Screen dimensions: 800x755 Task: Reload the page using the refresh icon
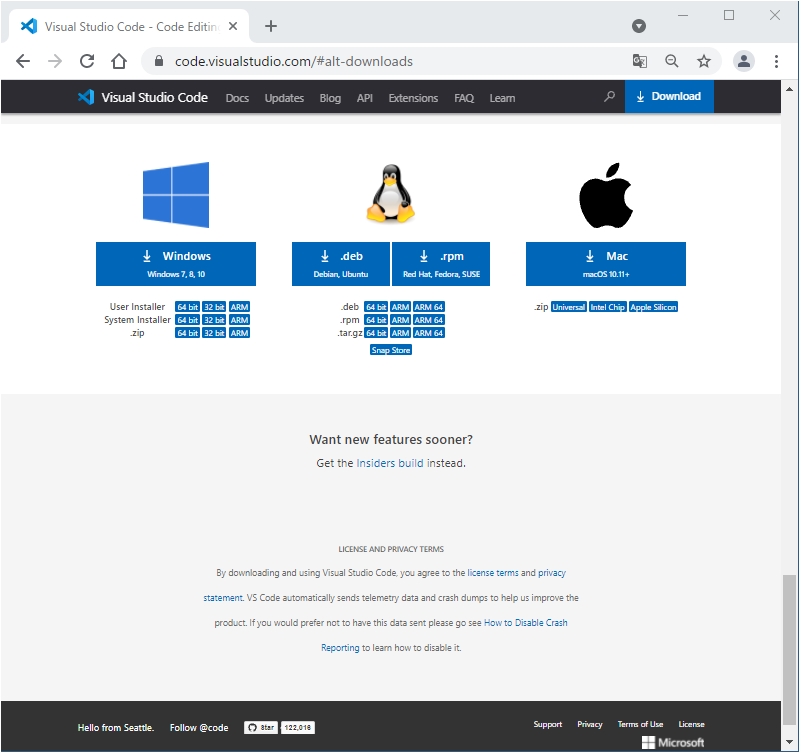[x=87, y=61]
